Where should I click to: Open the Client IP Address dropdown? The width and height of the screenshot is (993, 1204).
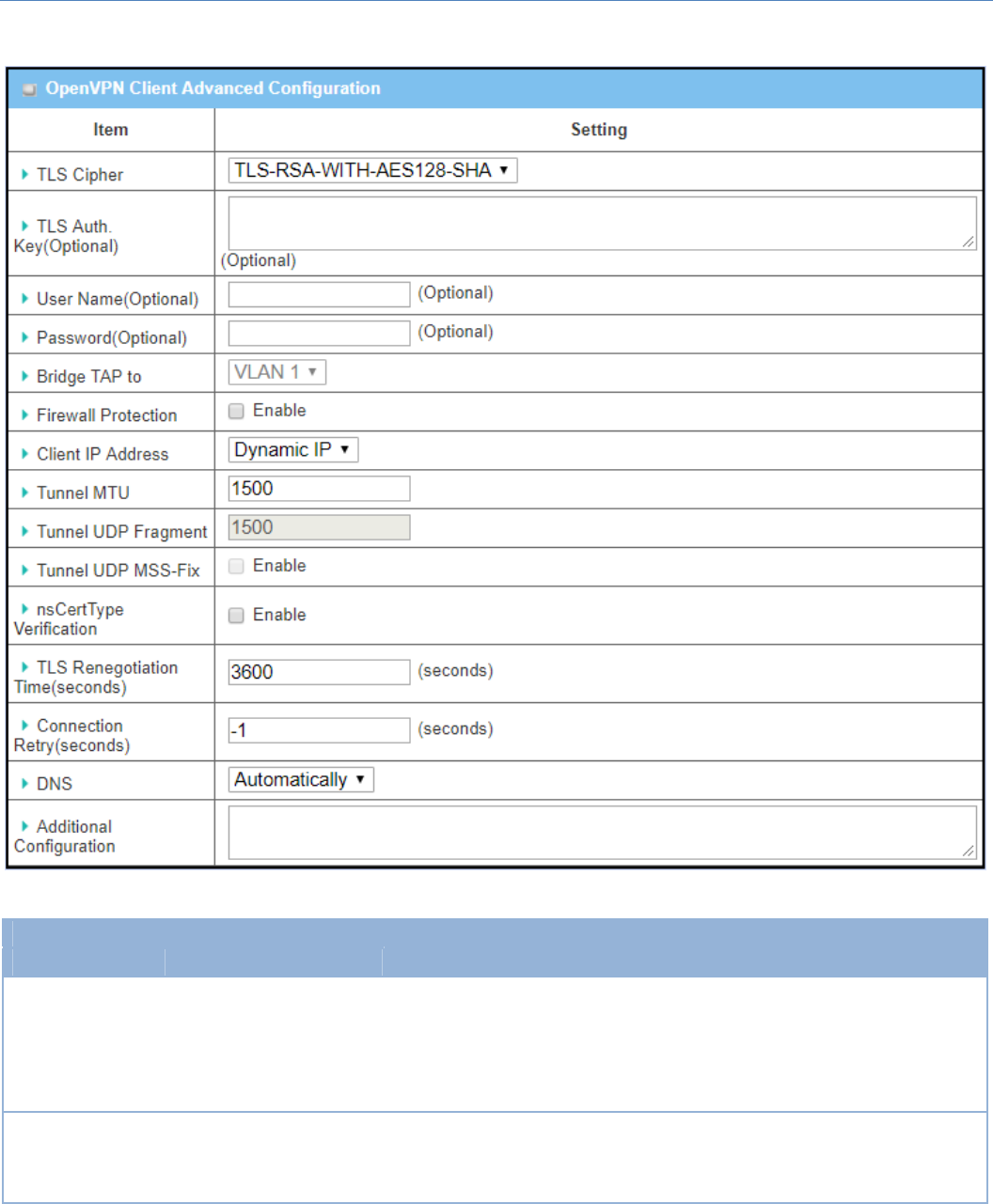(293, 449)
